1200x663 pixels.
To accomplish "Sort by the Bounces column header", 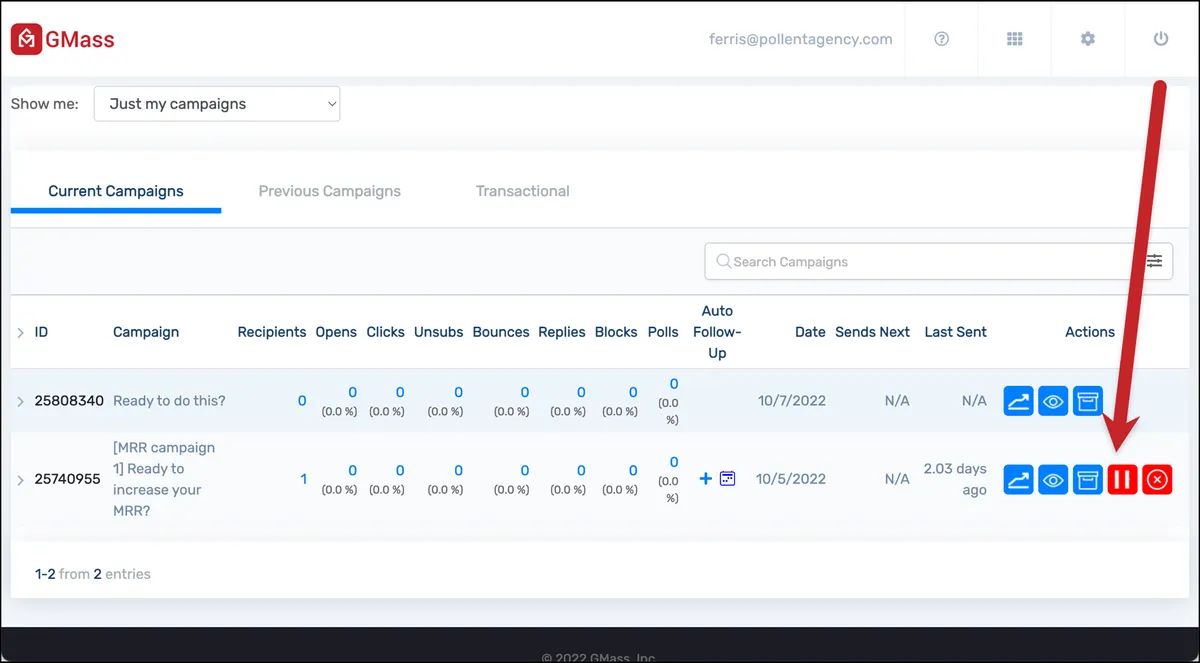I will pos(501,332).
